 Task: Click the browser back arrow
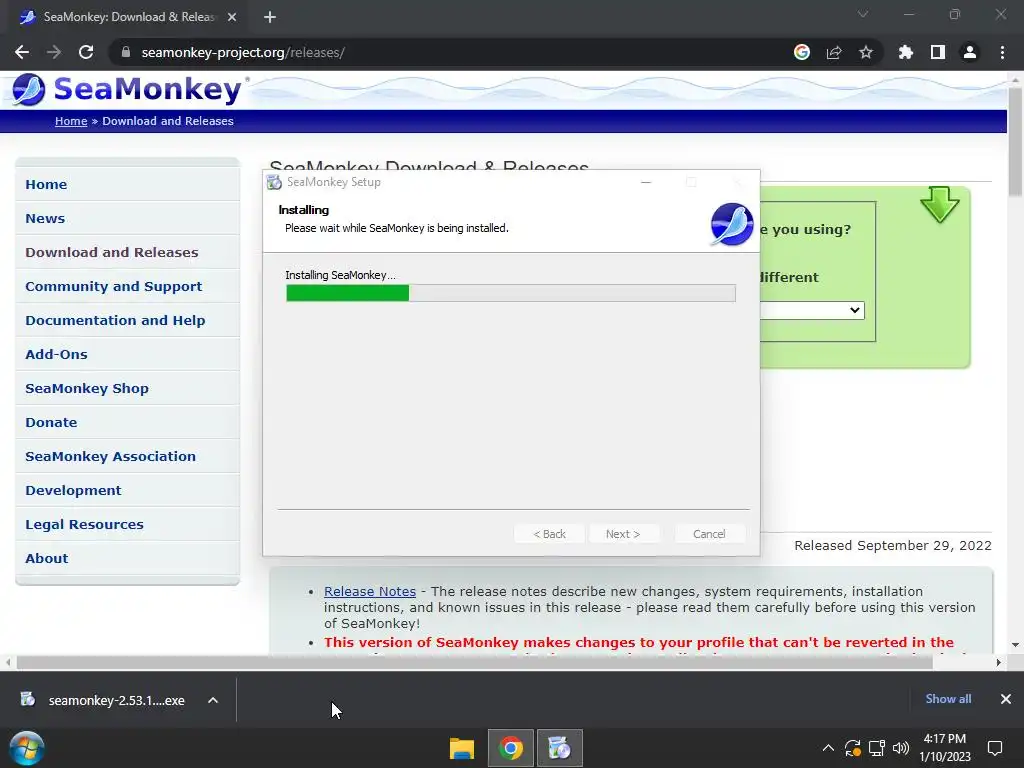pyautogui.click(x=22, y=52)
